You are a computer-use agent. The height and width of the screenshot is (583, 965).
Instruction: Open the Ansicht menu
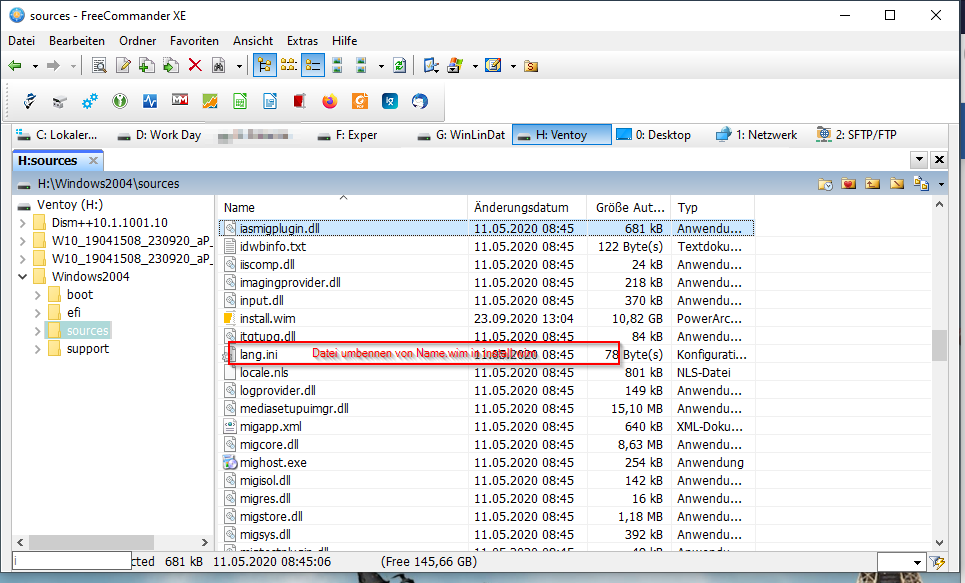pos(253,41)
